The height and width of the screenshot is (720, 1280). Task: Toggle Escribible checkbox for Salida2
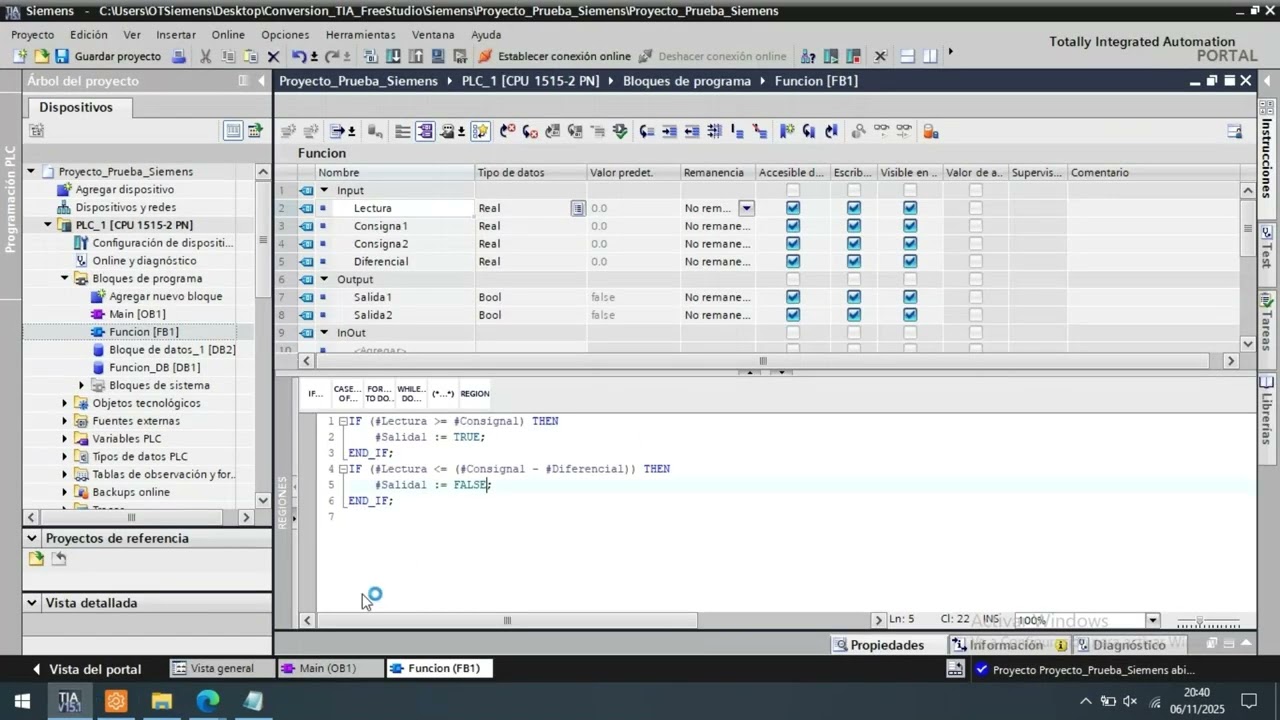point(854,315)
